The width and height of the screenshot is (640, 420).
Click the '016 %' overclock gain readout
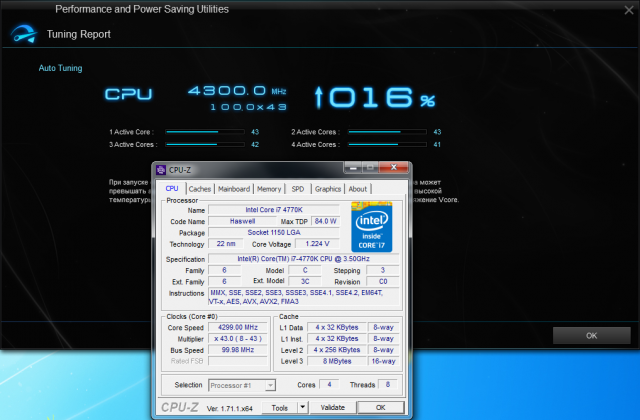(375, 98)
